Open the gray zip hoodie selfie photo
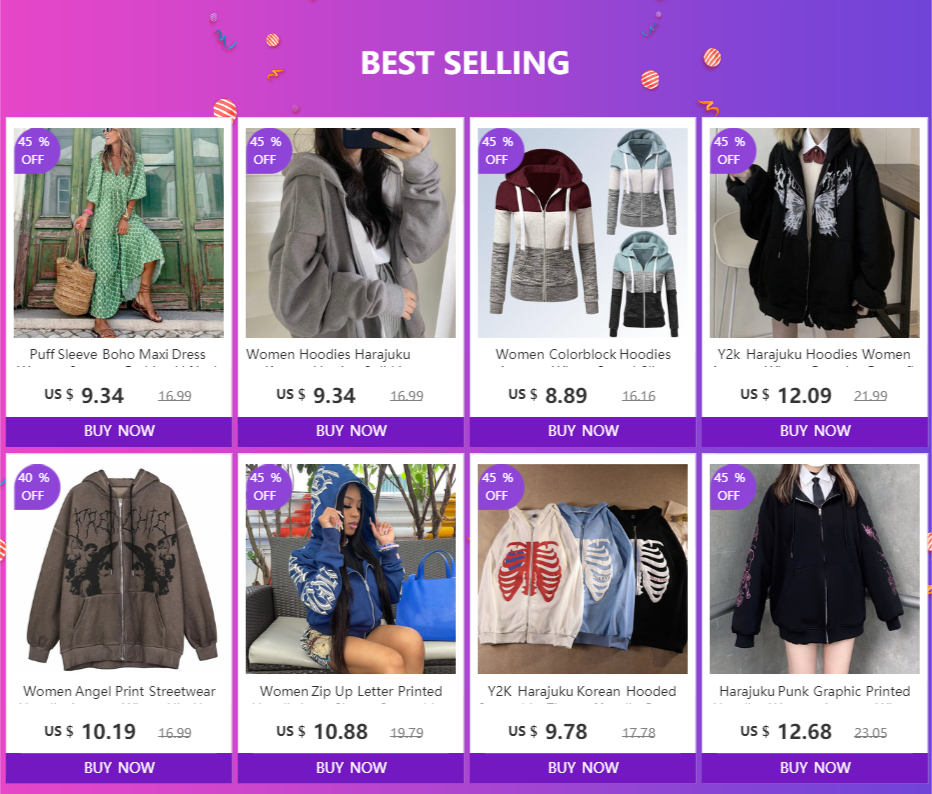The height and width of the screenshot is (794, 932). (351, 233)
